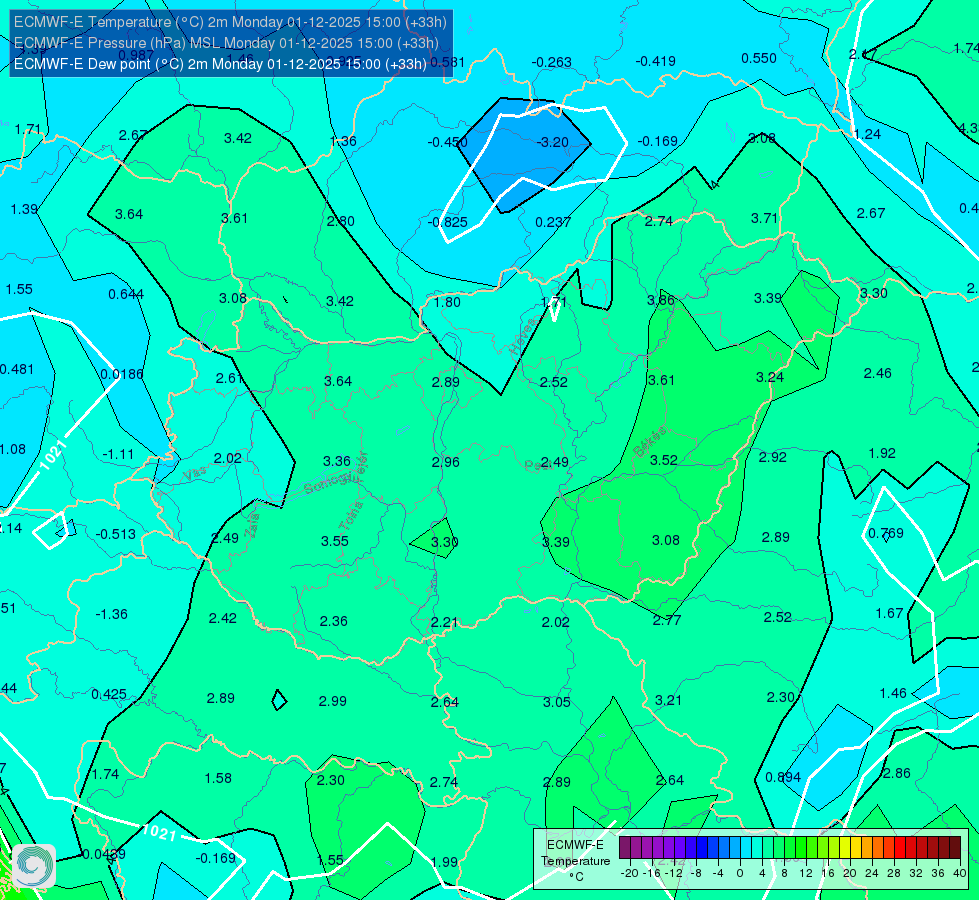The height and width of the screenshot is (900, 979).
Task: Click the 3.52 value near Békés
Action: (x=664, y=460)
